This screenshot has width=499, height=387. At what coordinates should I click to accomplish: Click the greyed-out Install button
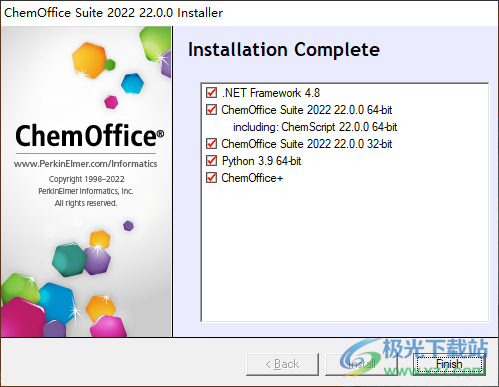click(x=361, y=364)
